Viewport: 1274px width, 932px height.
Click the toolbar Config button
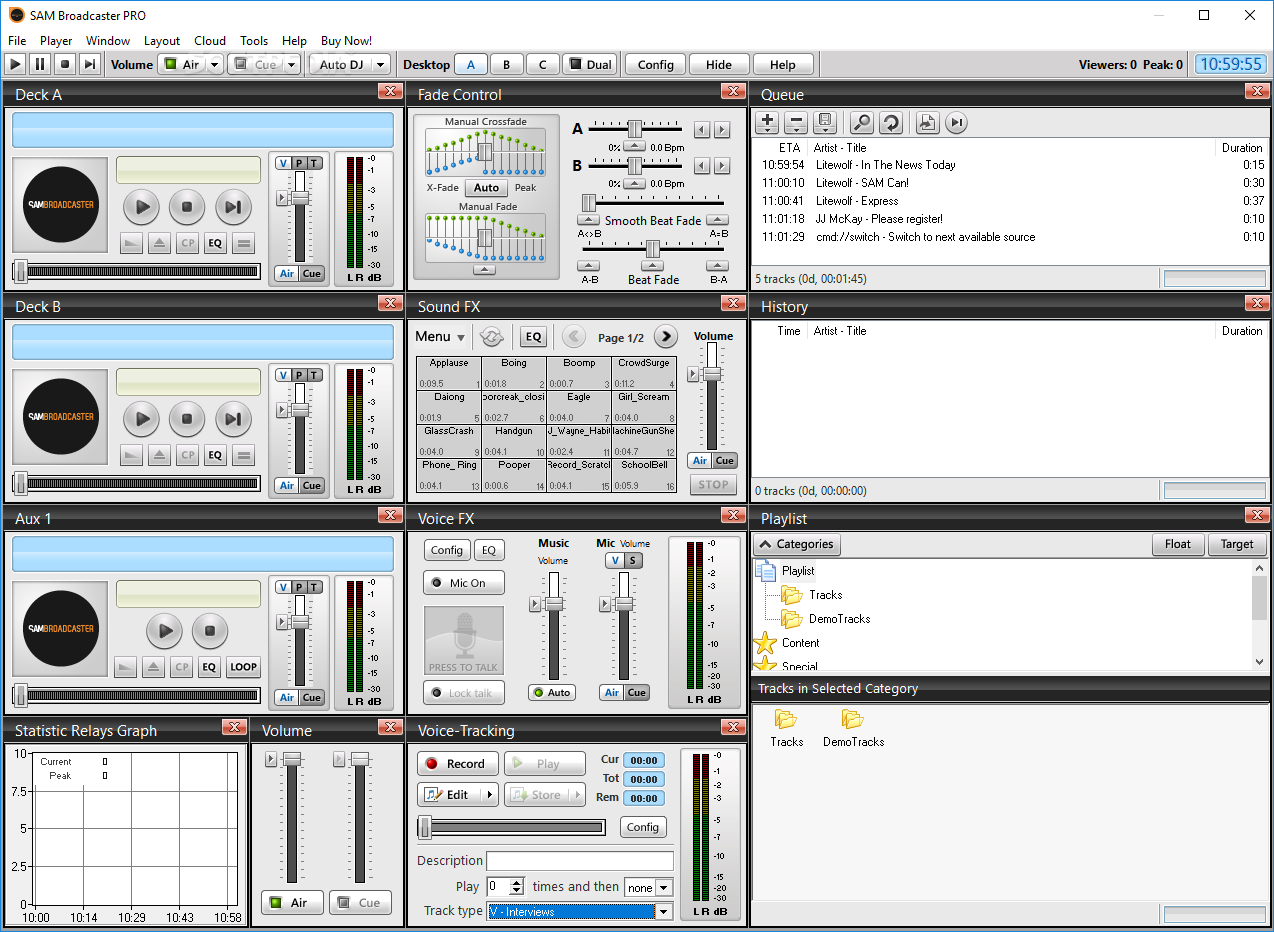pyautogui.click(x=656, y=64)
